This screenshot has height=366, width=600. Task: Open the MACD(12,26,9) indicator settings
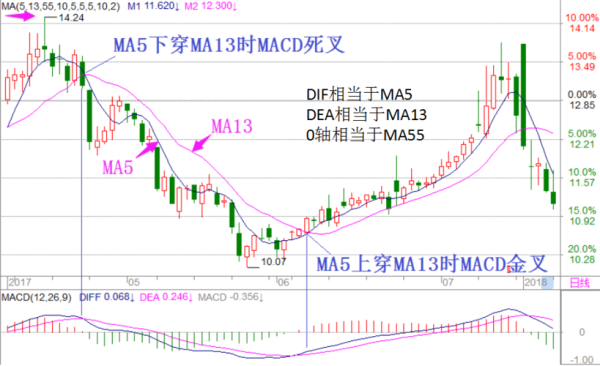[x=36, y=297]
